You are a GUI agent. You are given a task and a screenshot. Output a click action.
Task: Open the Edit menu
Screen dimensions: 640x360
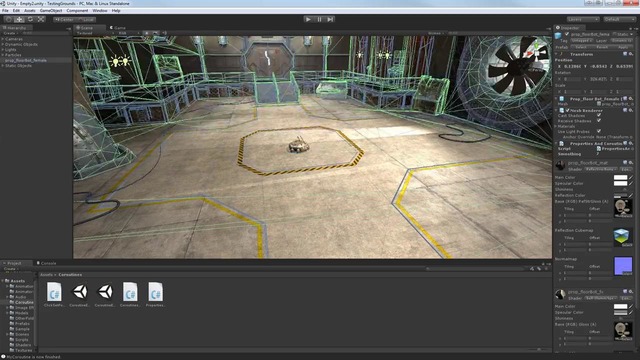[16, 11]
